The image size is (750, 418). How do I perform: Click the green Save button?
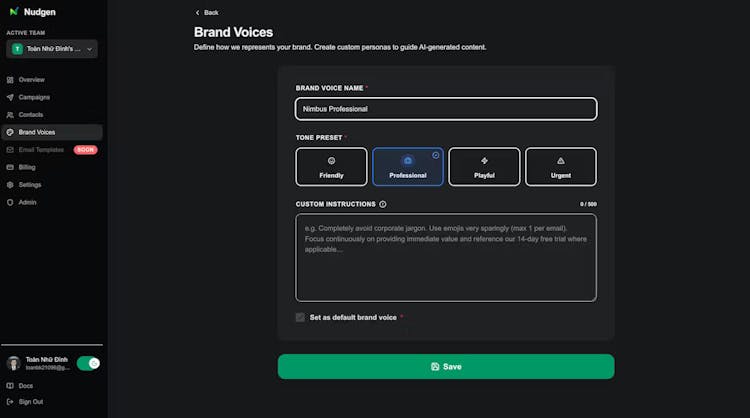point(446,367)
